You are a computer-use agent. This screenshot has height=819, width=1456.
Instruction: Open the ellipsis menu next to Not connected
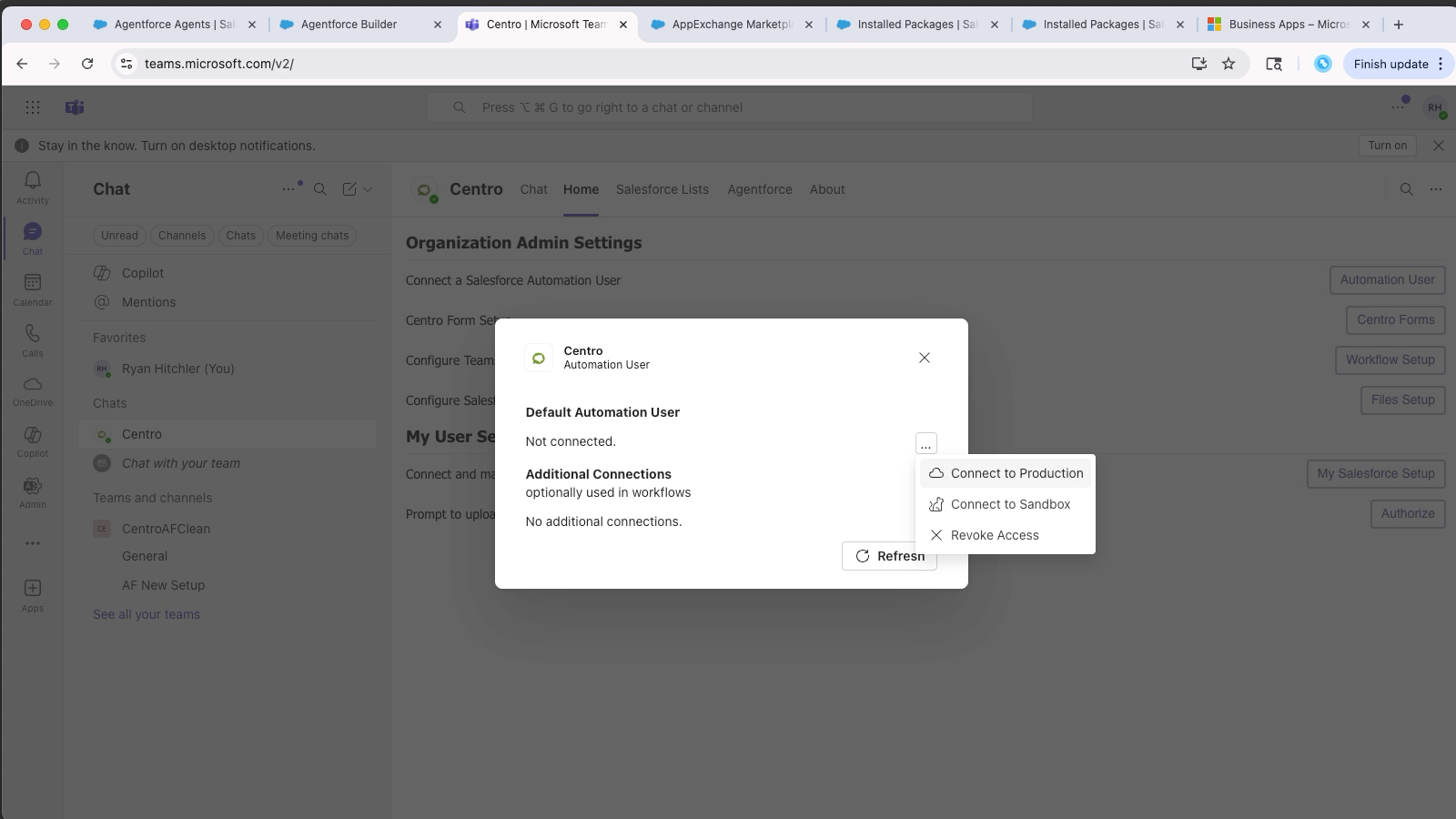click(925, 444)
